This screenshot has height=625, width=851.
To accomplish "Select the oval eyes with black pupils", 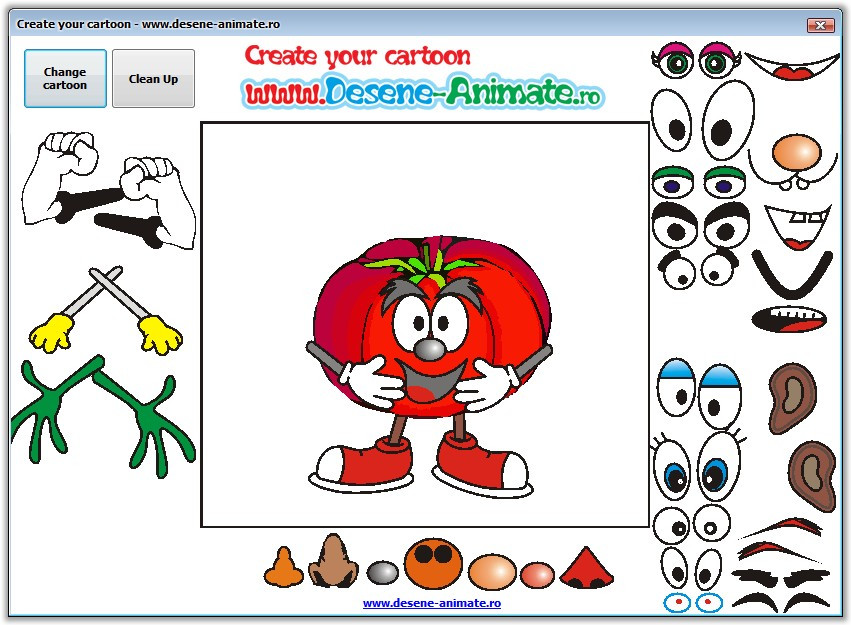I will (691, 568).
